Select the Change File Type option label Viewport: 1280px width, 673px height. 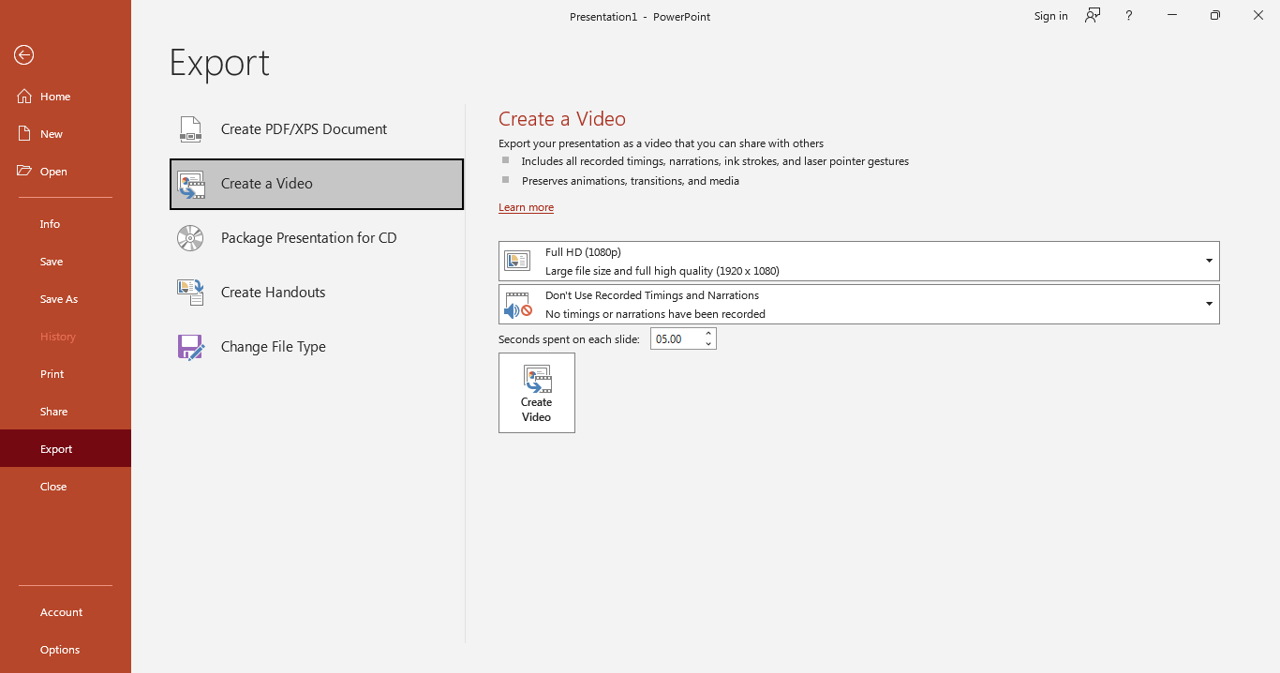point(273,346)
